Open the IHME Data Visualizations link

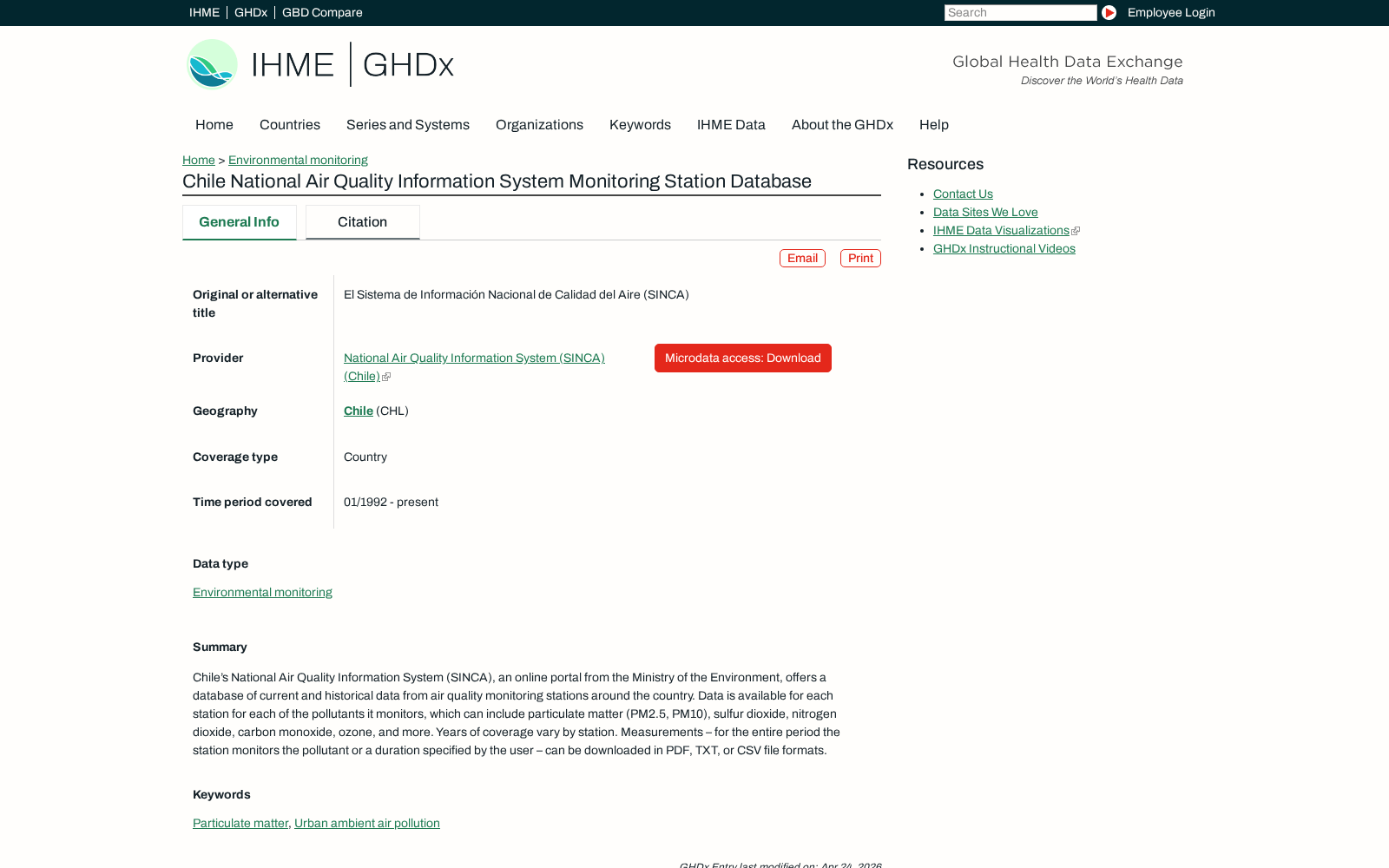[1001, 231]
